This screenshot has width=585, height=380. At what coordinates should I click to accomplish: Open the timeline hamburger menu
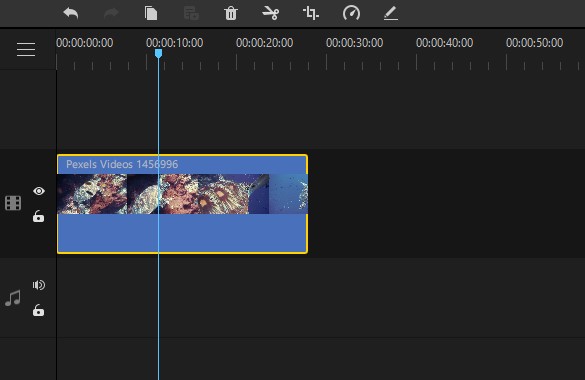point(26,49)
